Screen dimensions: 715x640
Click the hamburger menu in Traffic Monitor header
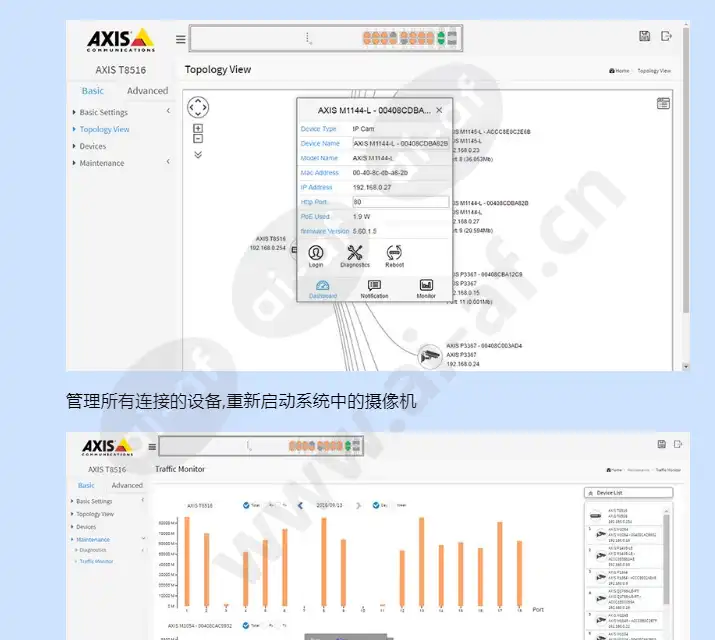[x=152, y=447]
